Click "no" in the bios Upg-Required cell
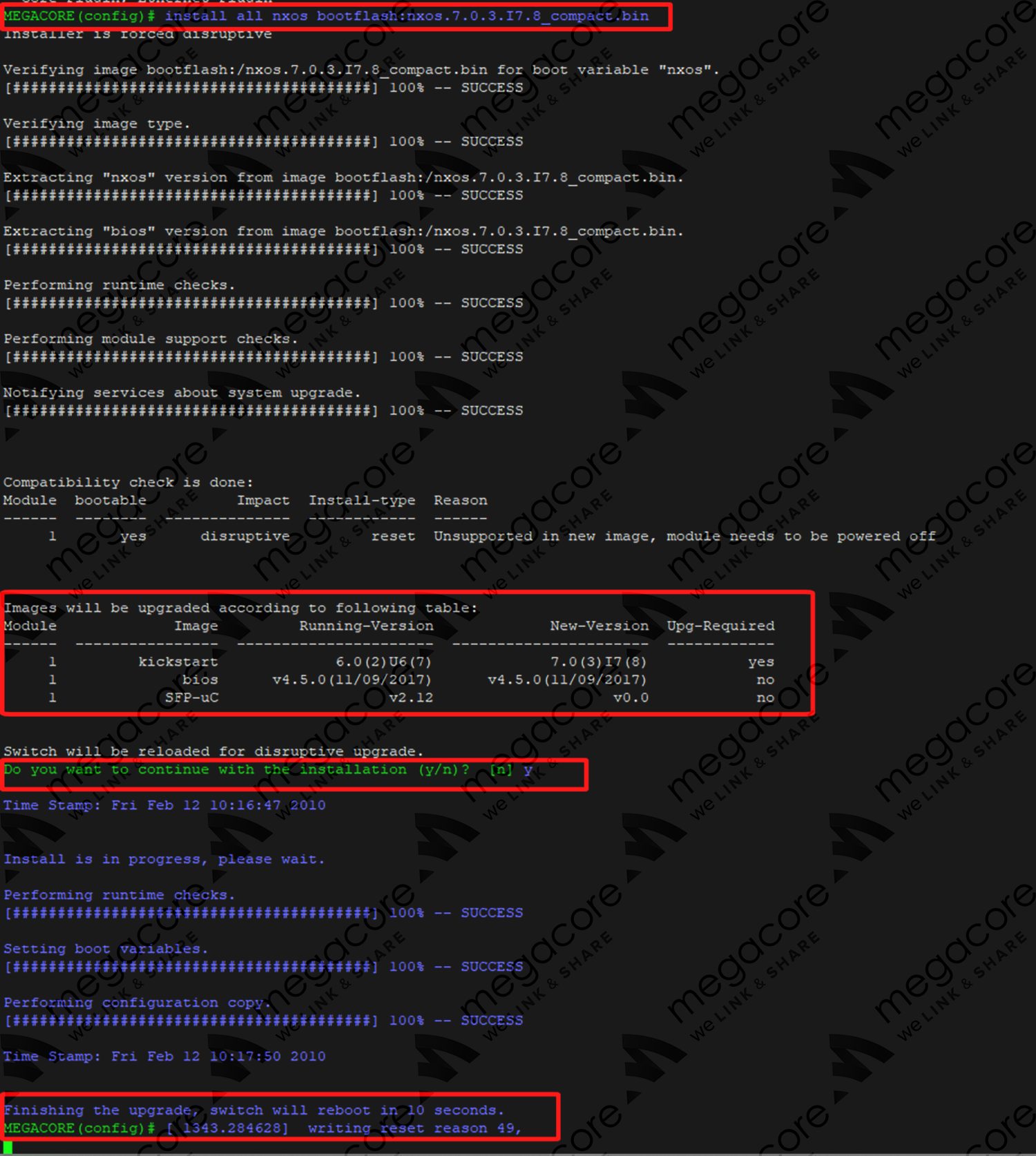Screen dimensions: 1036x1156 point(765,680)
